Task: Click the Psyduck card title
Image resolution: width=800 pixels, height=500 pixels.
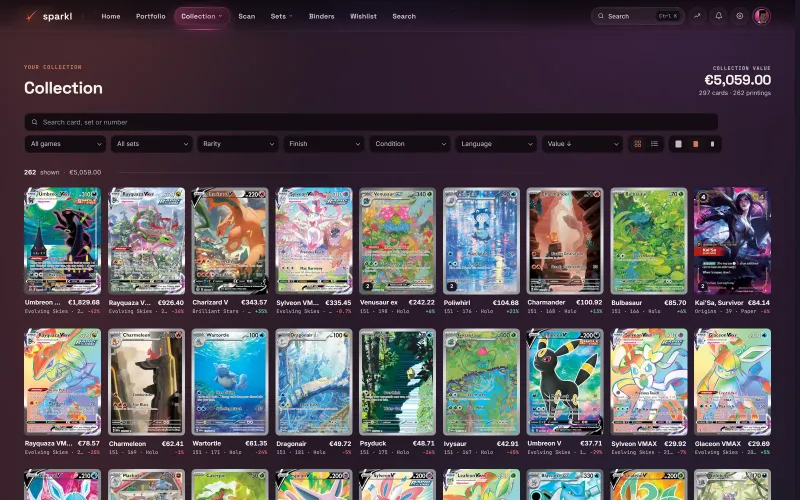Action: pyautogui.click(x=373, y=443)
